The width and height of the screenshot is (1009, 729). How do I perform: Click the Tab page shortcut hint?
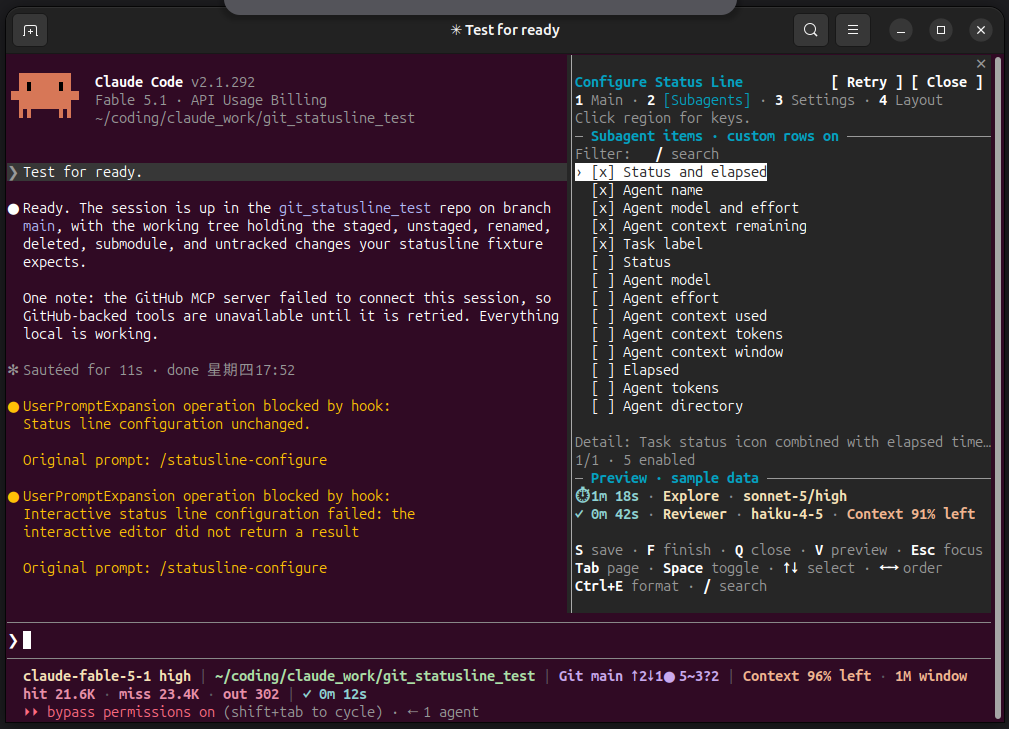(607, 568)
